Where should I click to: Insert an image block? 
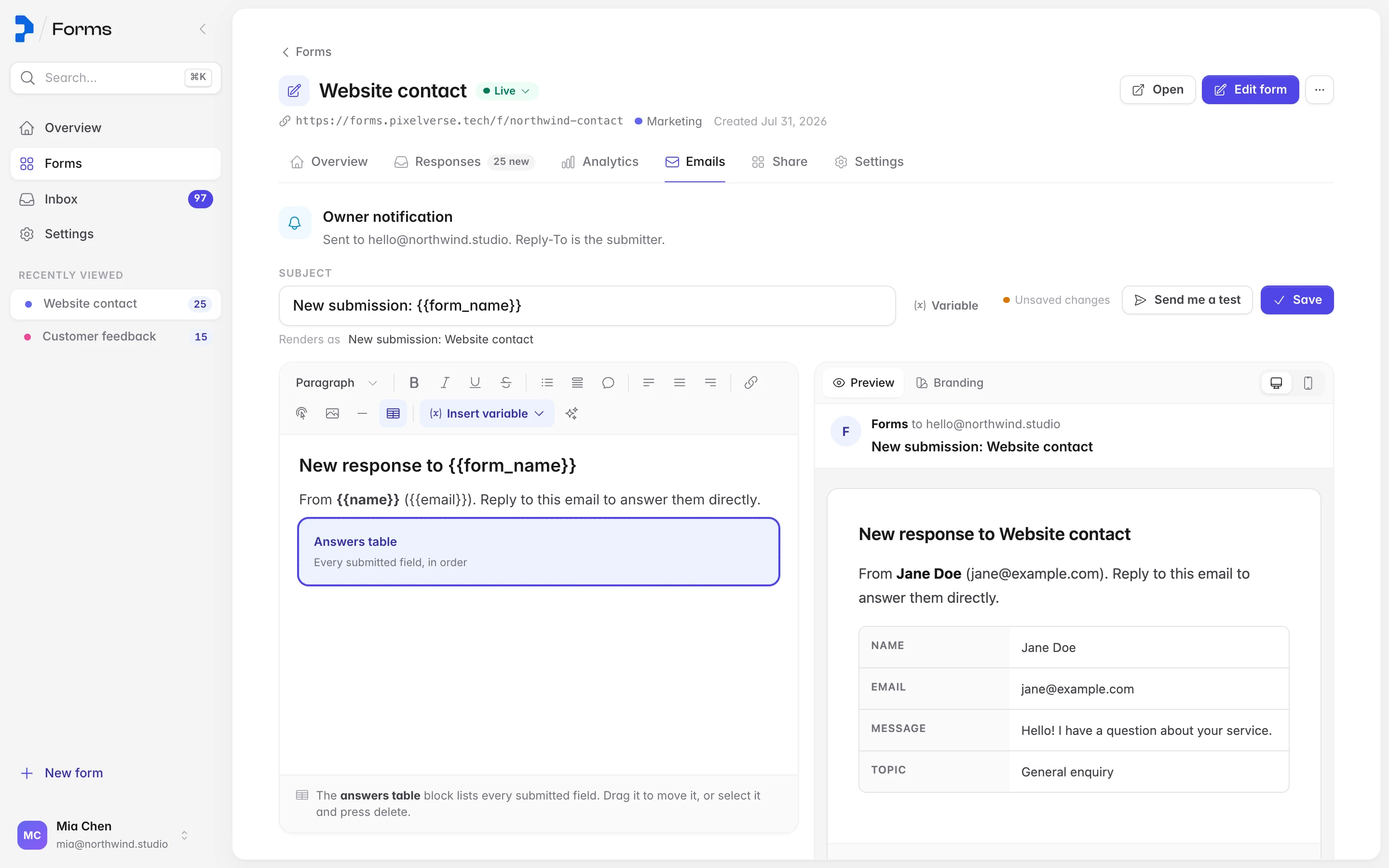pyautogui.click(x=332, y=413)
